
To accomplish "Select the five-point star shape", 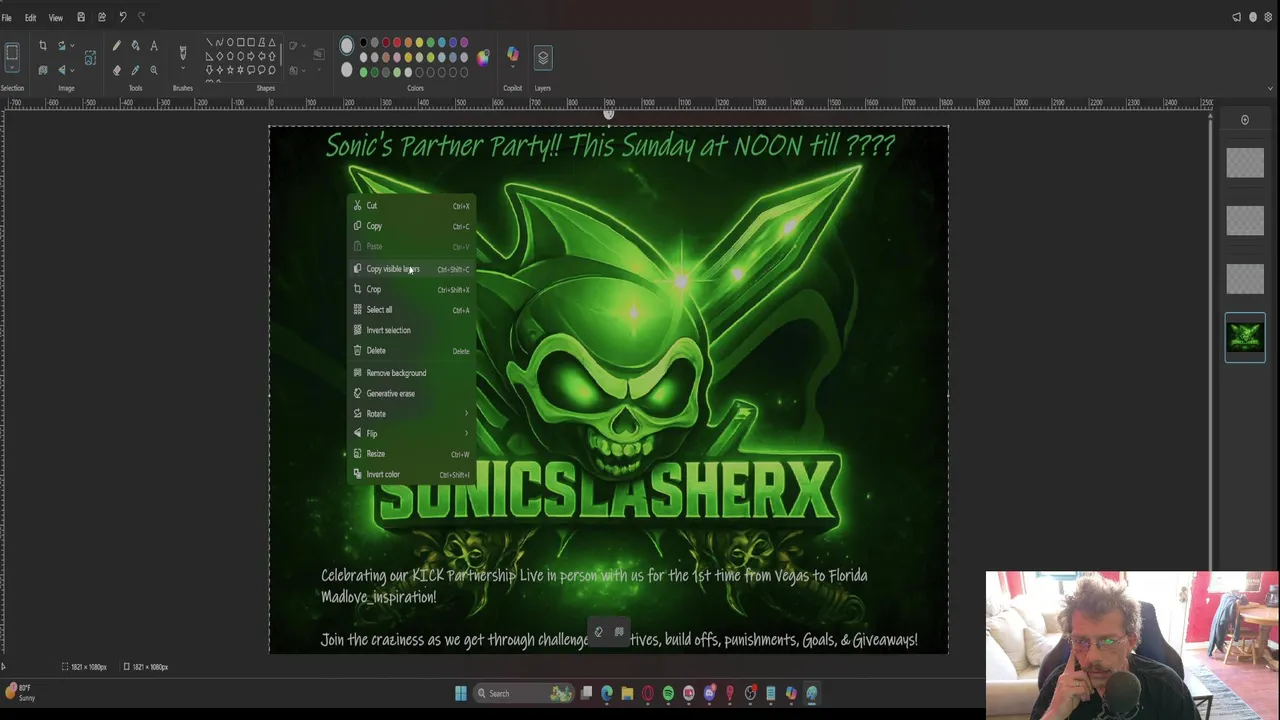I will click(230, 70).
